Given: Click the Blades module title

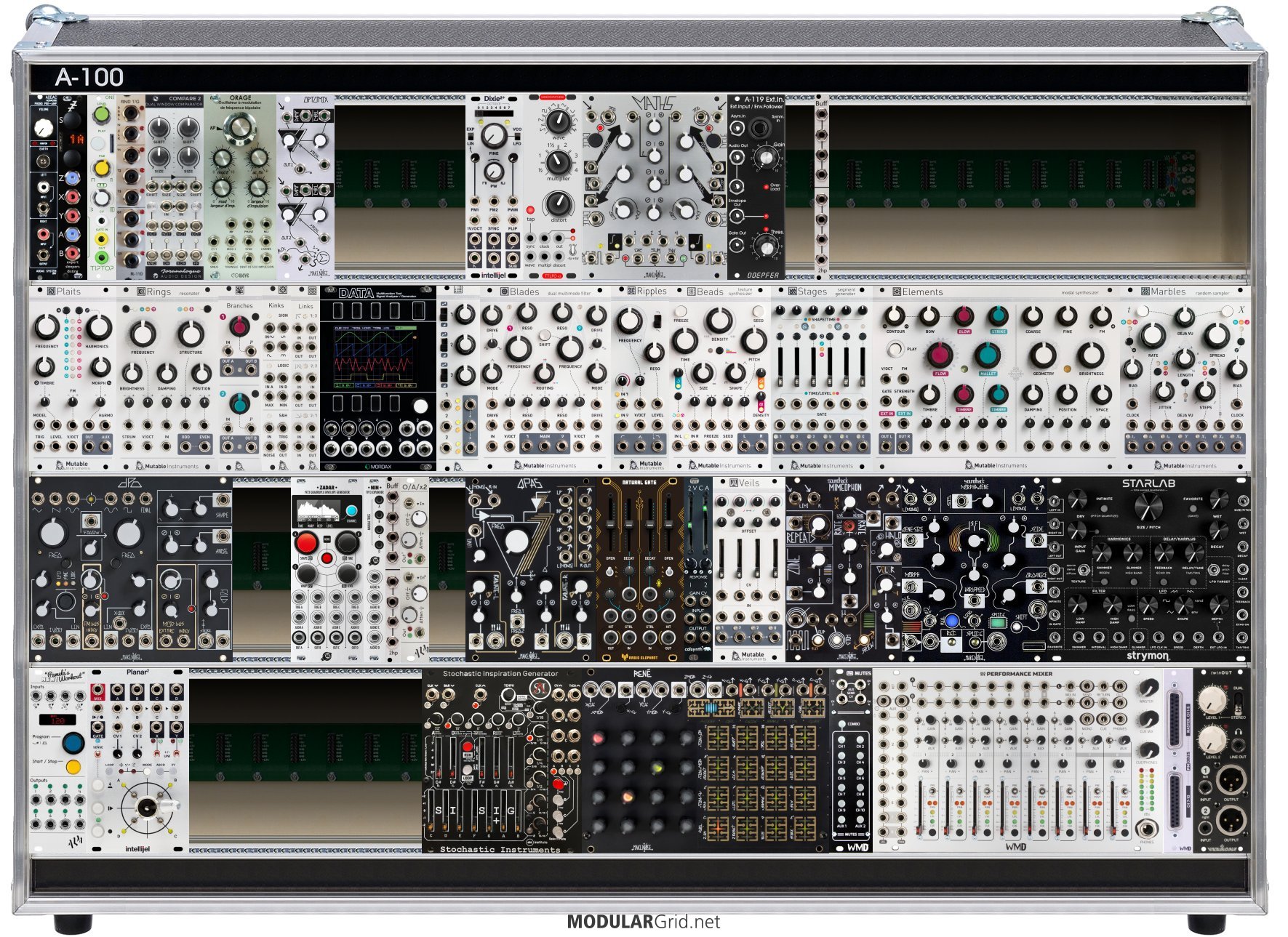Looking at the screenshot, I should [x=524, y=292].
